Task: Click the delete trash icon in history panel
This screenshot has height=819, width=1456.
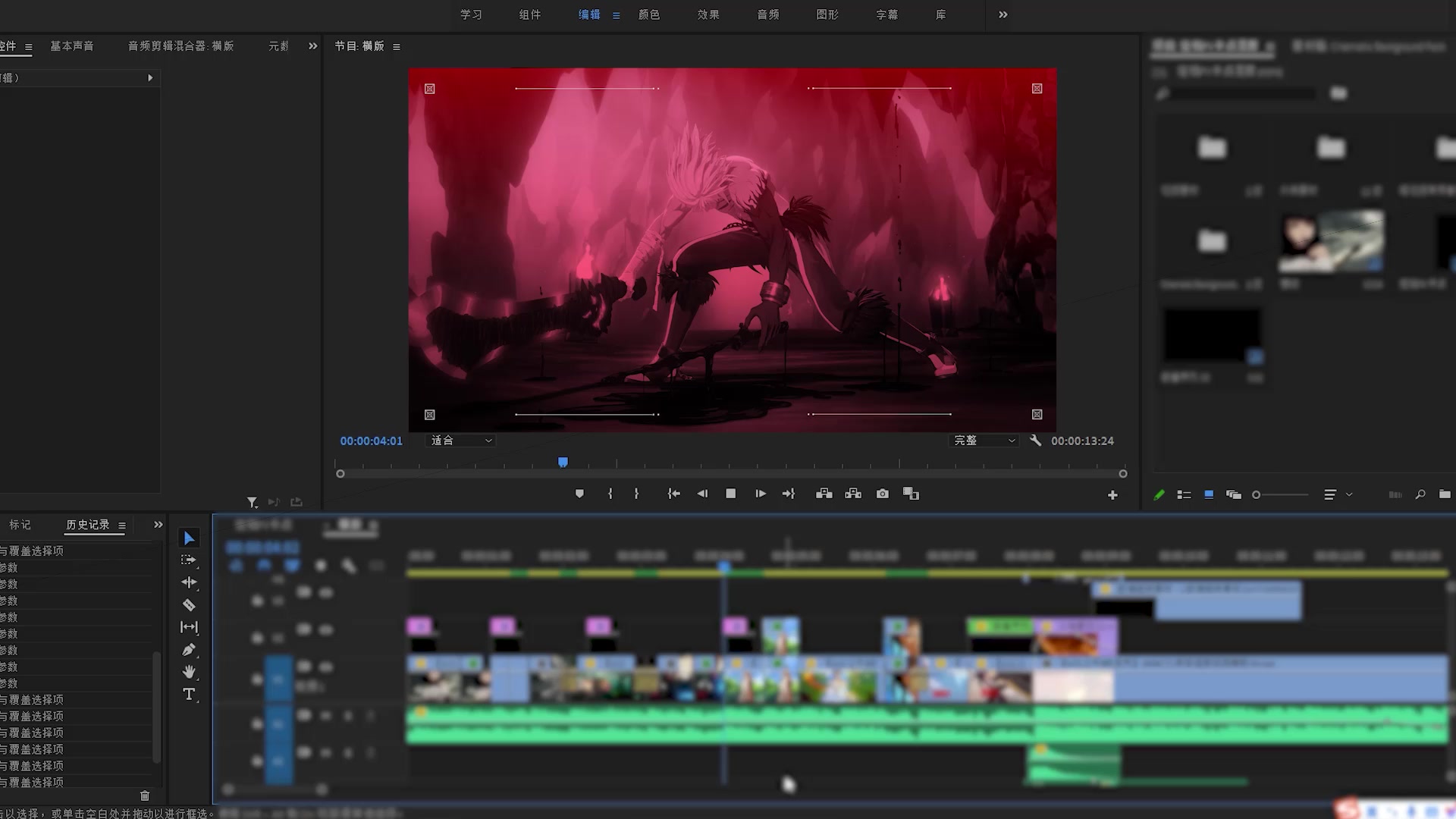Action: [x=145, y=795]
